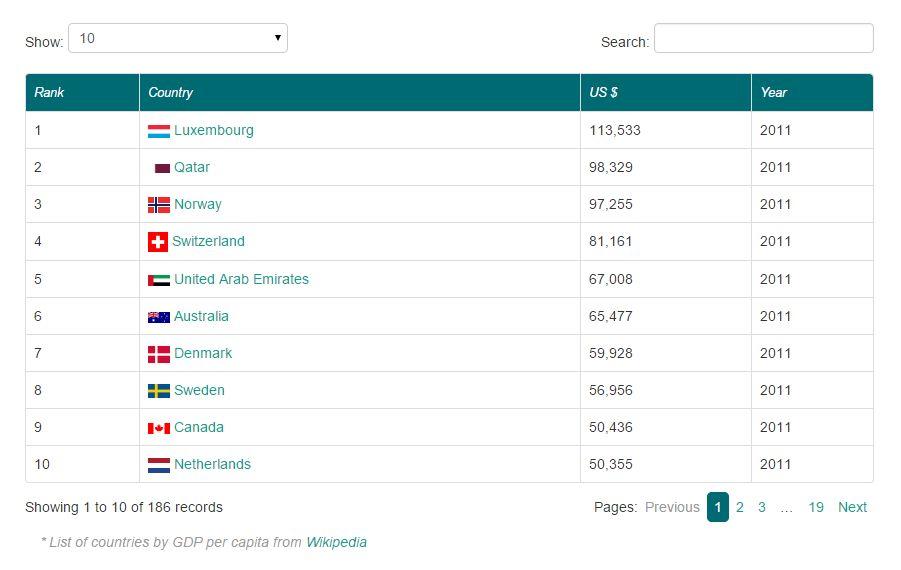Click the Canada flag icon
901x570 pixels.
click(159, 428)
